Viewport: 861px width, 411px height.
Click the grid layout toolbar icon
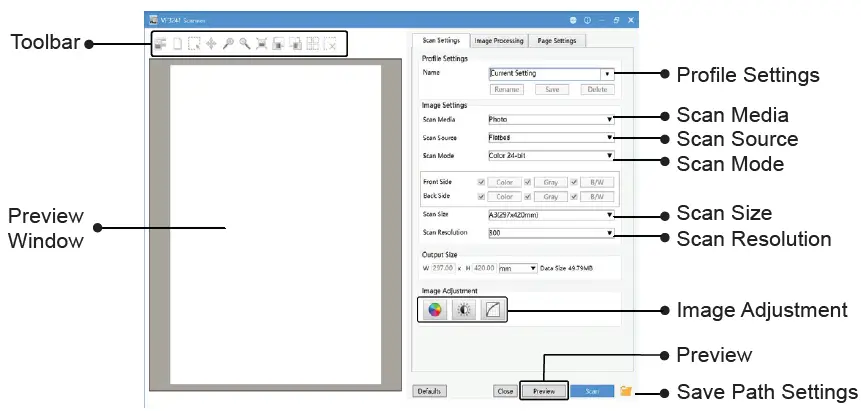click(x=313, y=44)
